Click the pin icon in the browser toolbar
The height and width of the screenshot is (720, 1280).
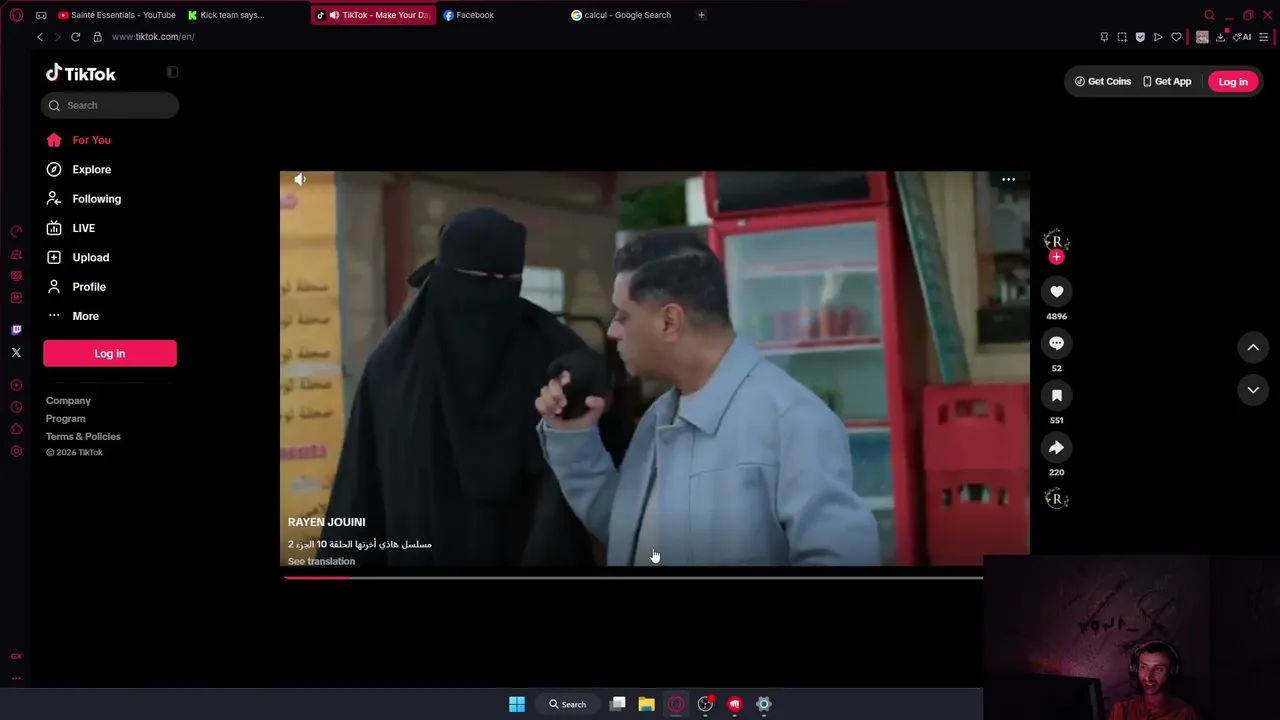click(x=1104, y=37)
